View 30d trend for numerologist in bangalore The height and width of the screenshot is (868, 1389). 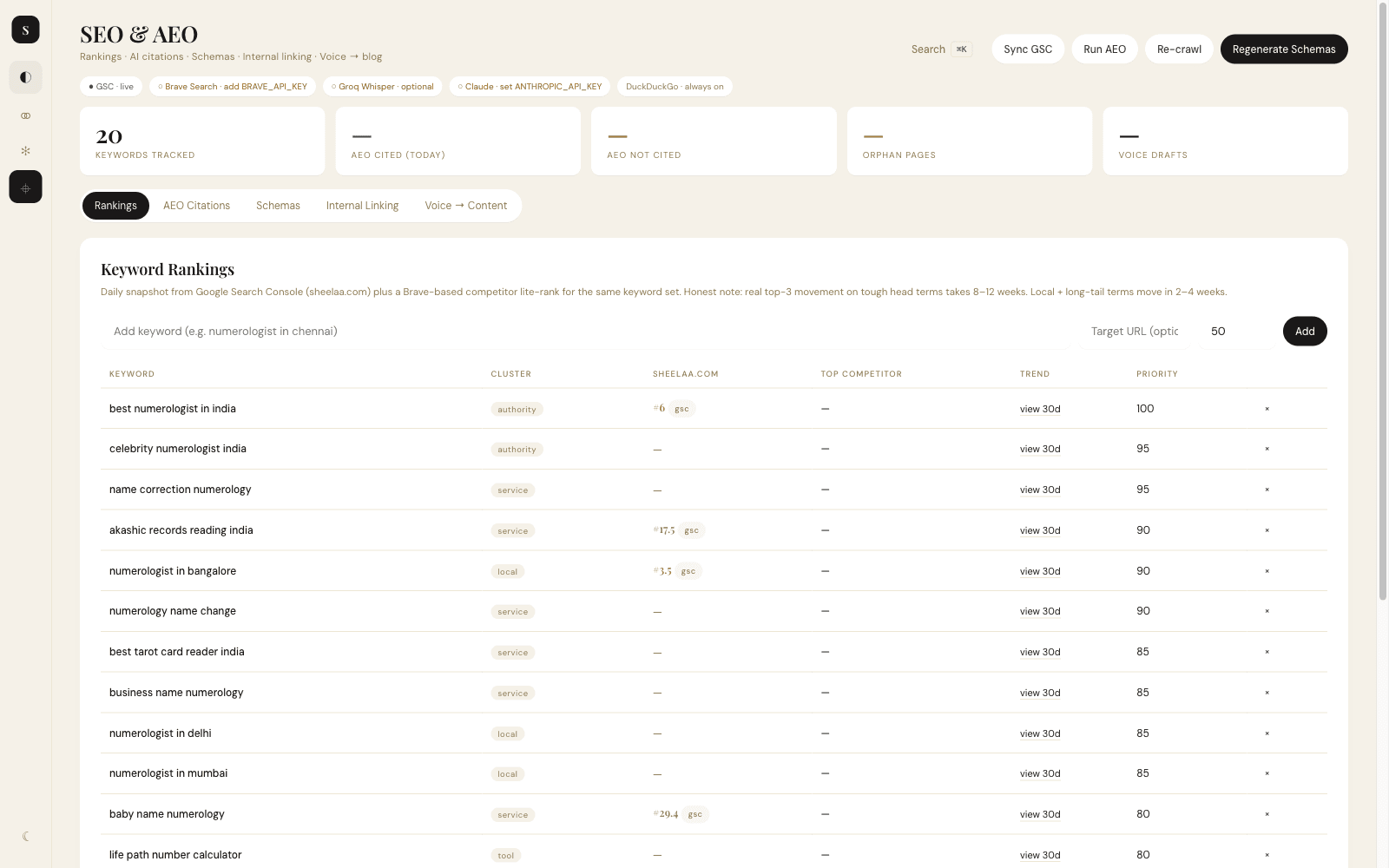coord(1040,571)
